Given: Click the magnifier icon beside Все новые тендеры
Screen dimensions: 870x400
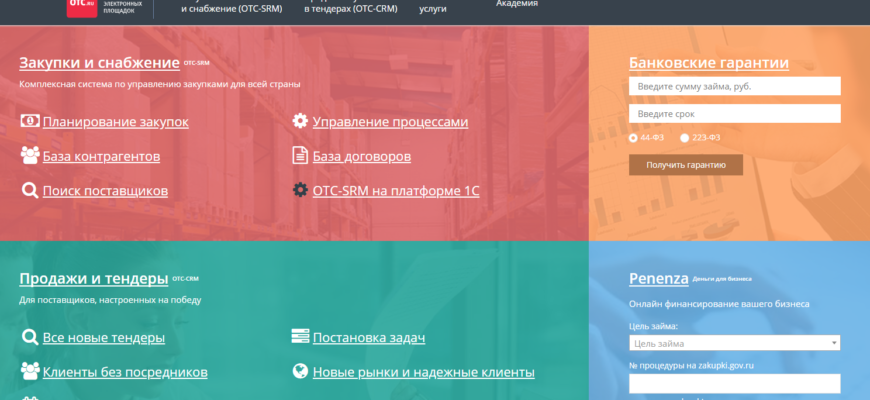Looking at the screenshot, I should point(30,337).
